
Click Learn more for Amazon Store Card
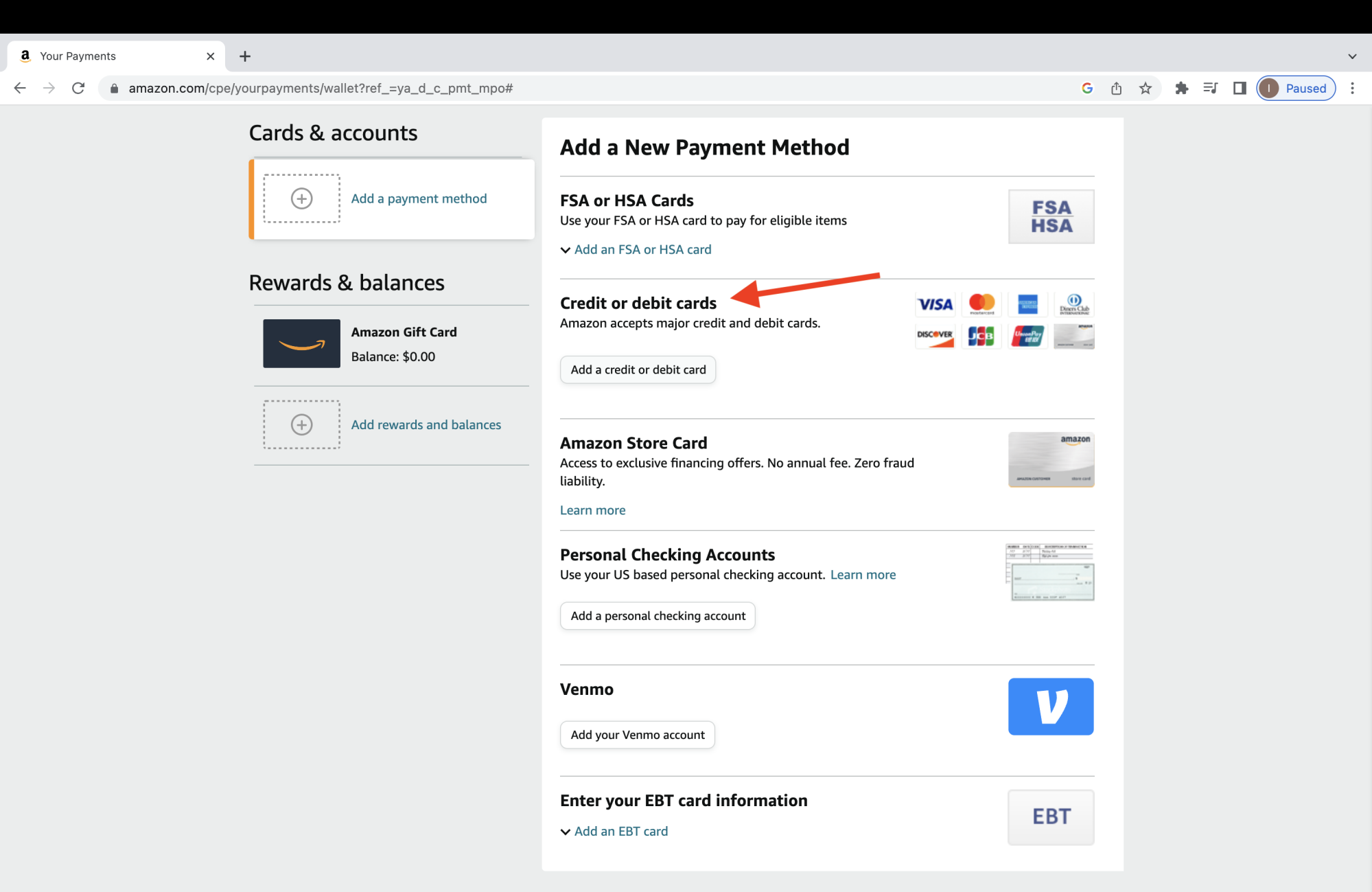click(x=592, y=510)
